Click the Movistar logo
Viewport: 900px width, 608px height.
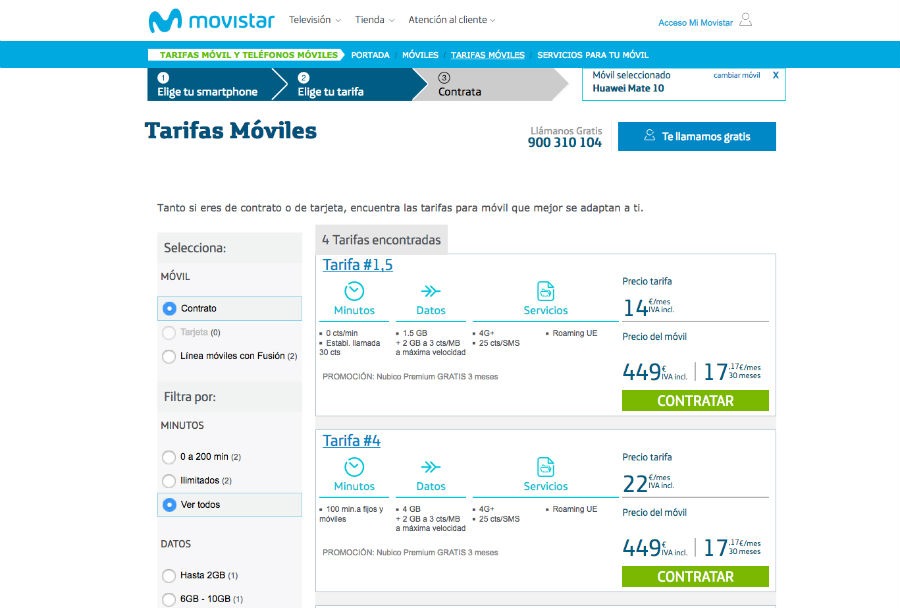(x=211, y=21)
